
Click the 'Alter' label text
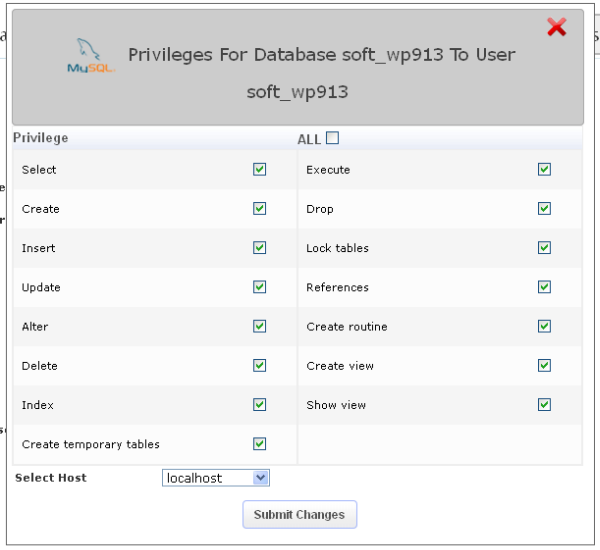click(x=35, y=326)
